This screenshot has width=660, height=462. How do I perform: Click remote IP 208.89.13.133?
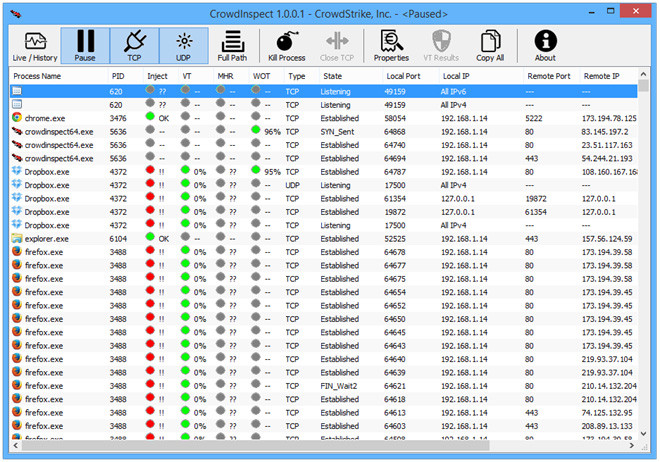607,426
